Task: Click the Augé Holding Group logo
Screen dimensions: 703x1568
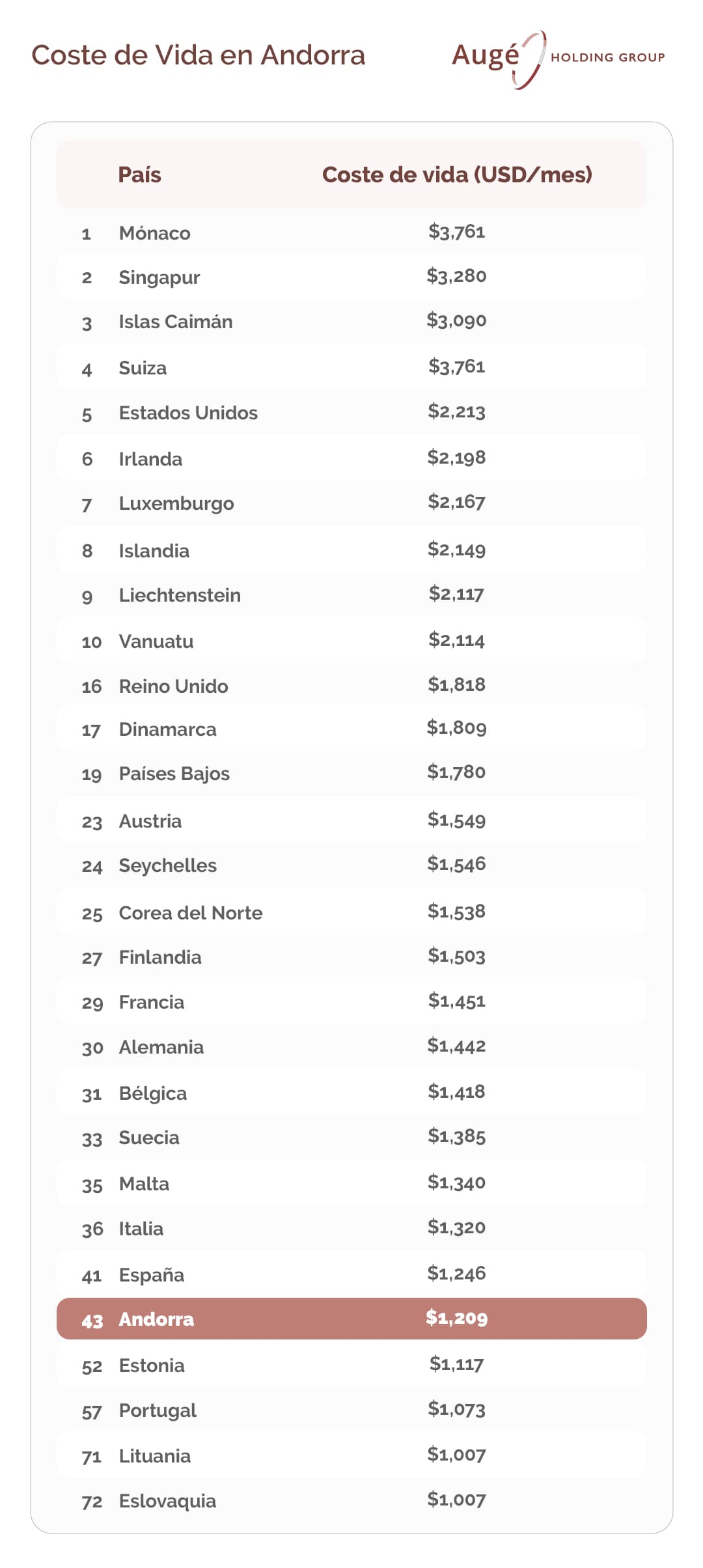Action: (558, 59)
